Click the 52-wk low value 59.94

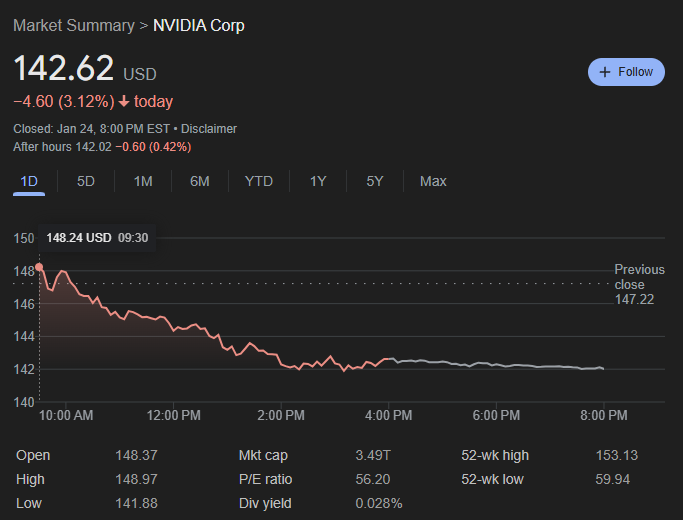coord(613,479)
